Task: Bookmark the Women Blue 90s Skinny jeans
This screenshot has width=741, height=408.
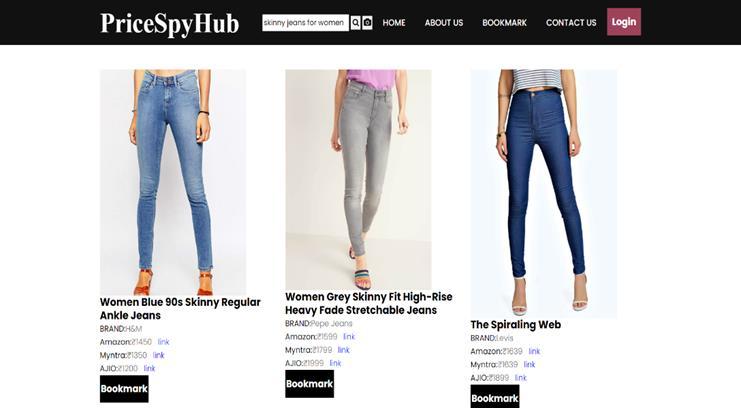Action: pos(124,389)
